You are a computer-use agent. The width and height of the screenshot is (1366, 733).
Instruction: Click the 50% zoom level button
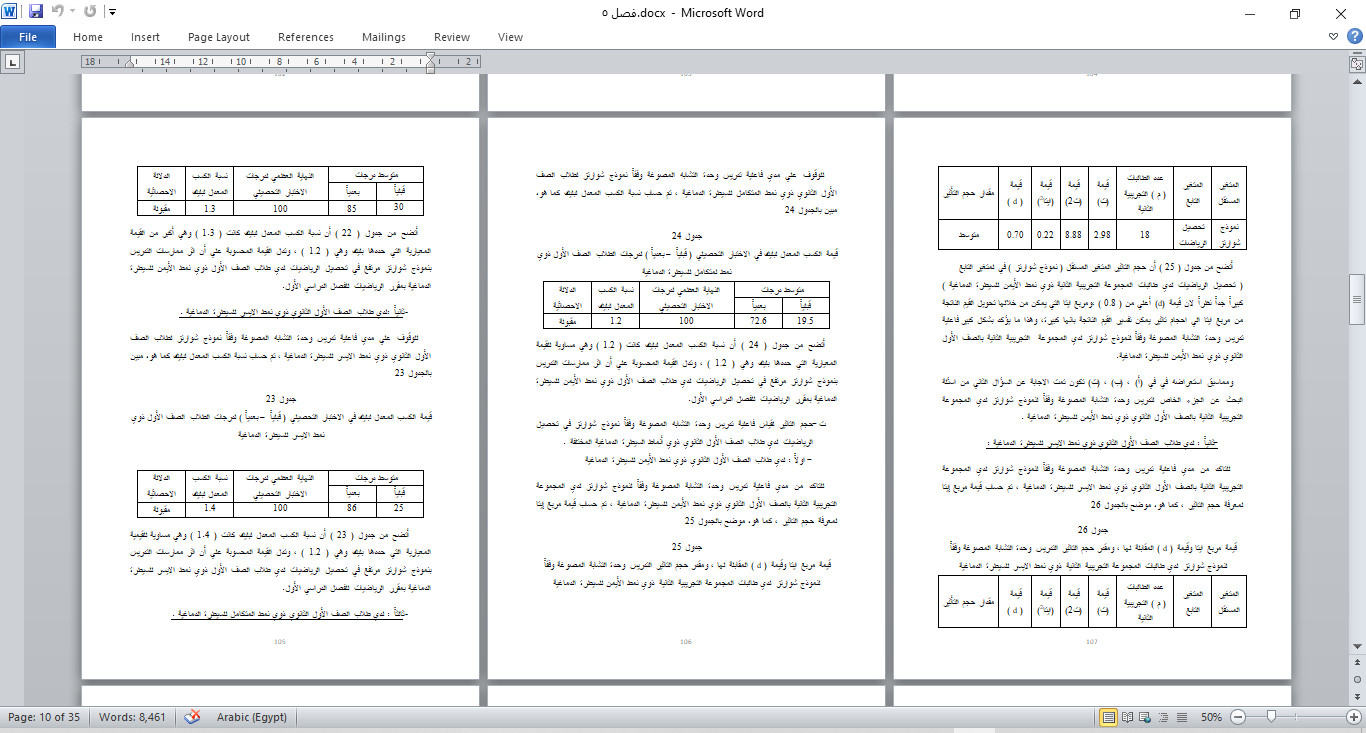[x=1212, y=717]
